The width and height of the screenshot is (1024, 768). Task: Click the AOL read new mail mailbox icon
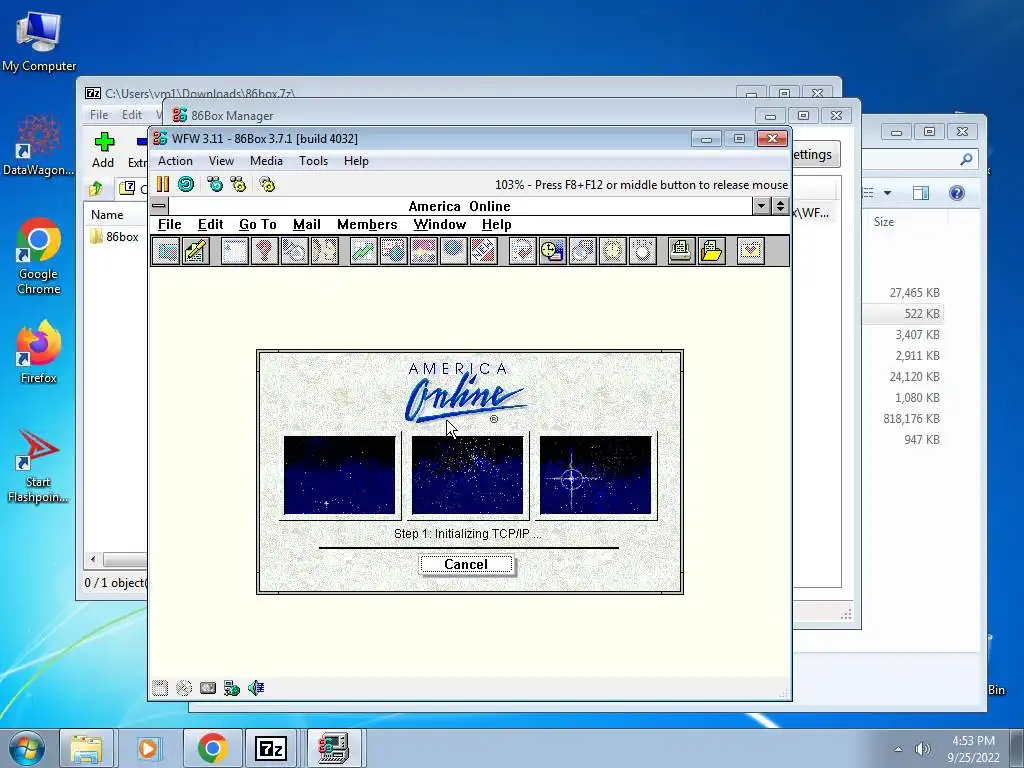point(167,251)
